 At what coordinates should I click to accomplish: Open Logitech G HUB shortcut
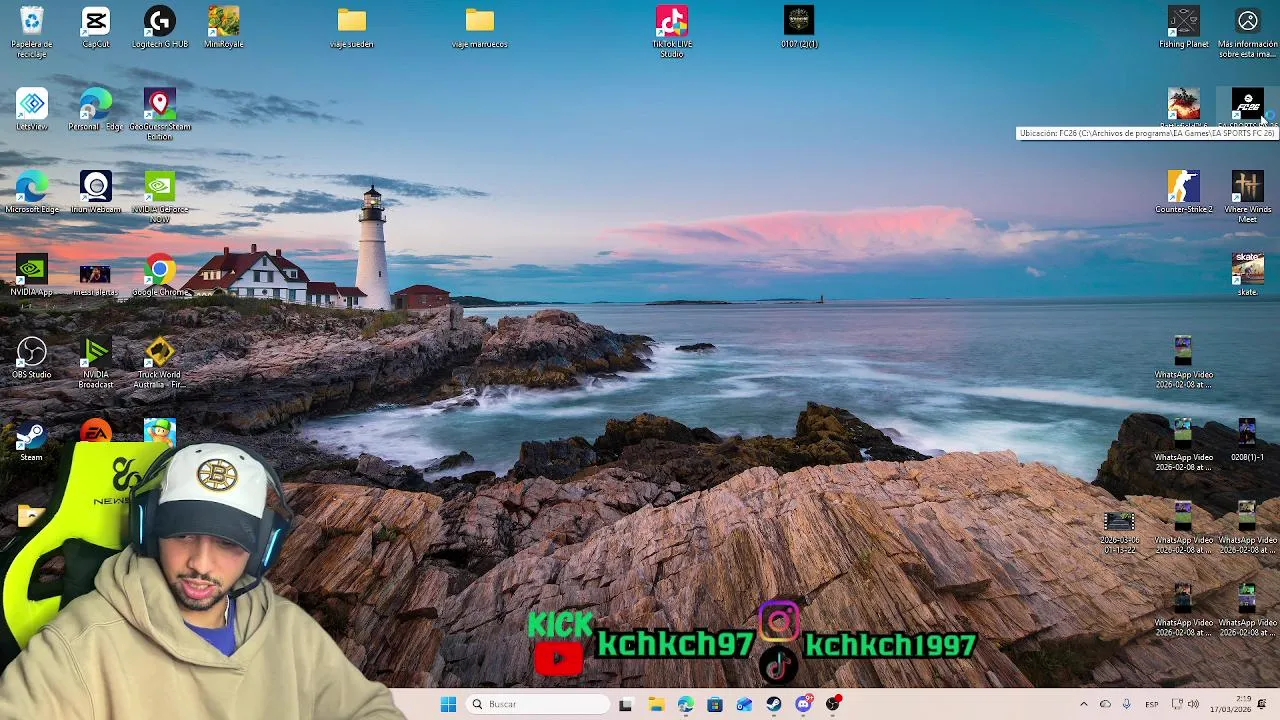(x=160, y=27)
